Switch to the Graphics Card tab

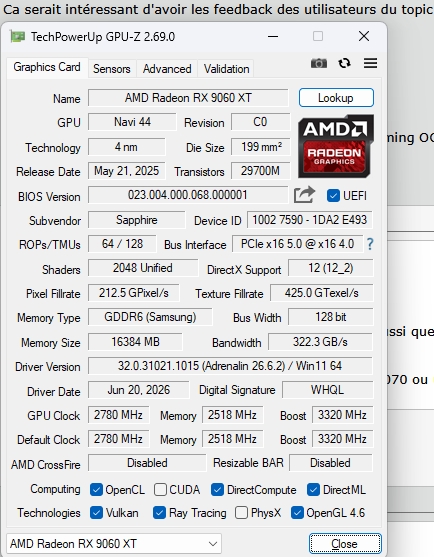pos(47,67)
